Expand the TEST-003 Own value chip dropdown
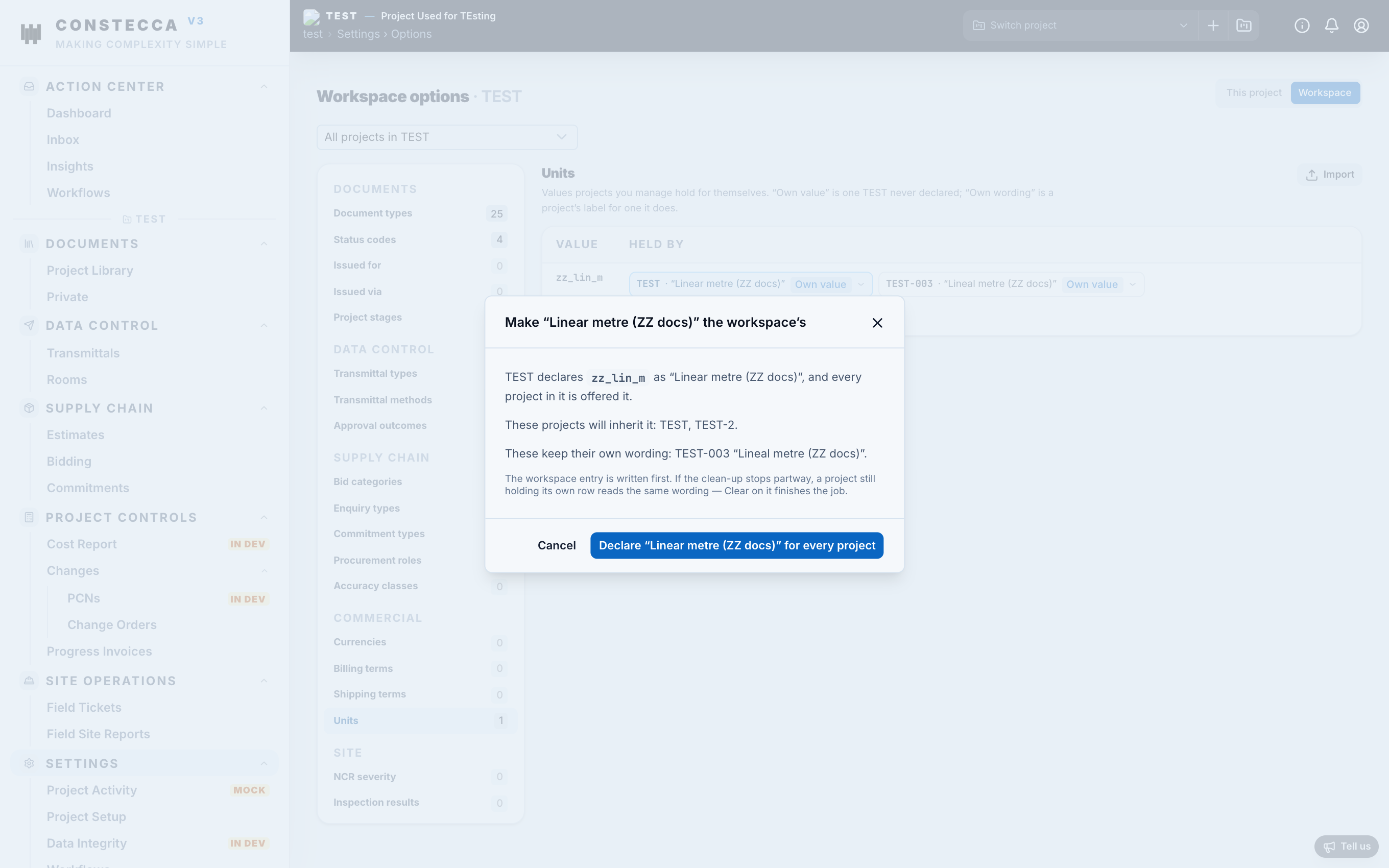Screen dimensions: 1389x868 (1133, 284)
